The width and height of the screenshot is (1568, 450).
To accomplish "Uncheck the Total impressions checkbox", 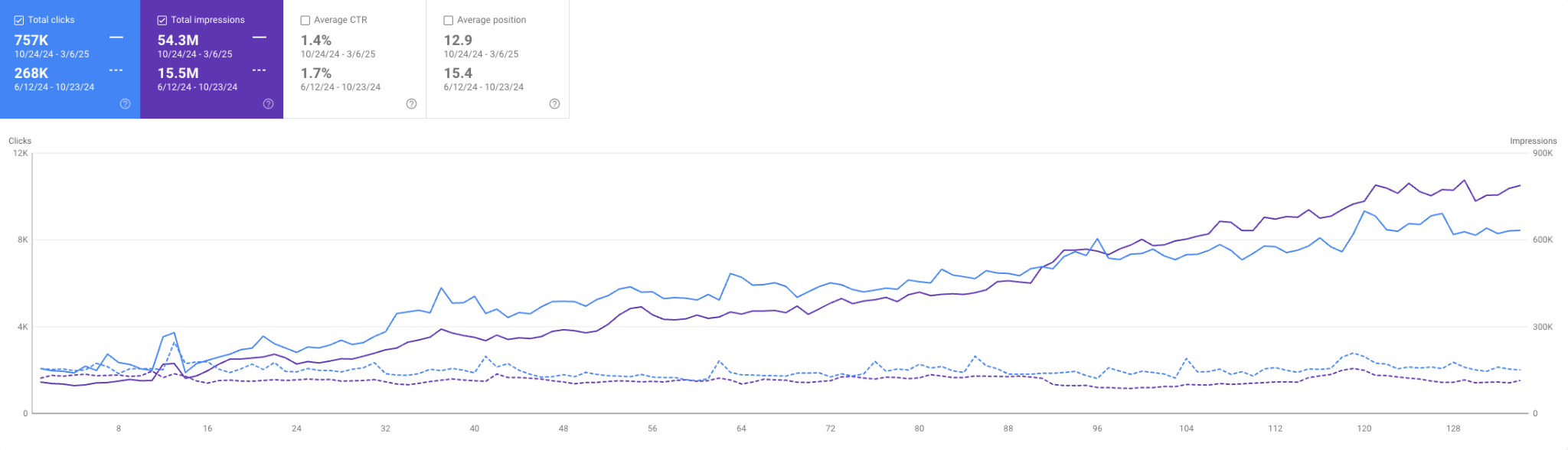I will [x=162, y=21].
